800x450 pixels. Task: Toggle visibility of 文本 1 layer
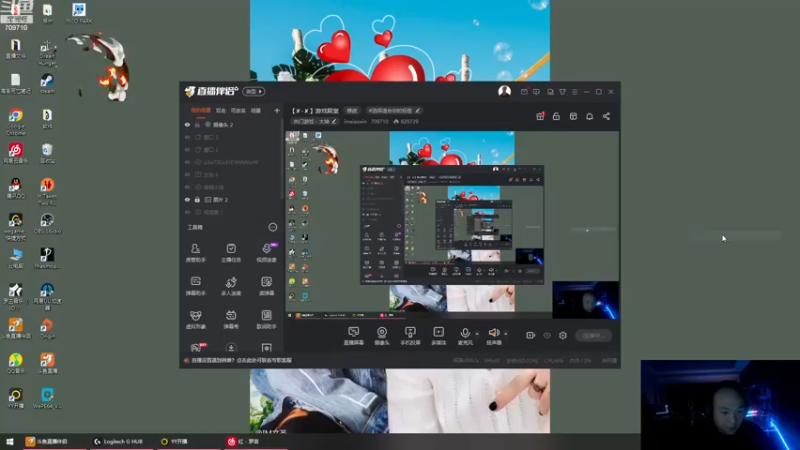point(187,174)
